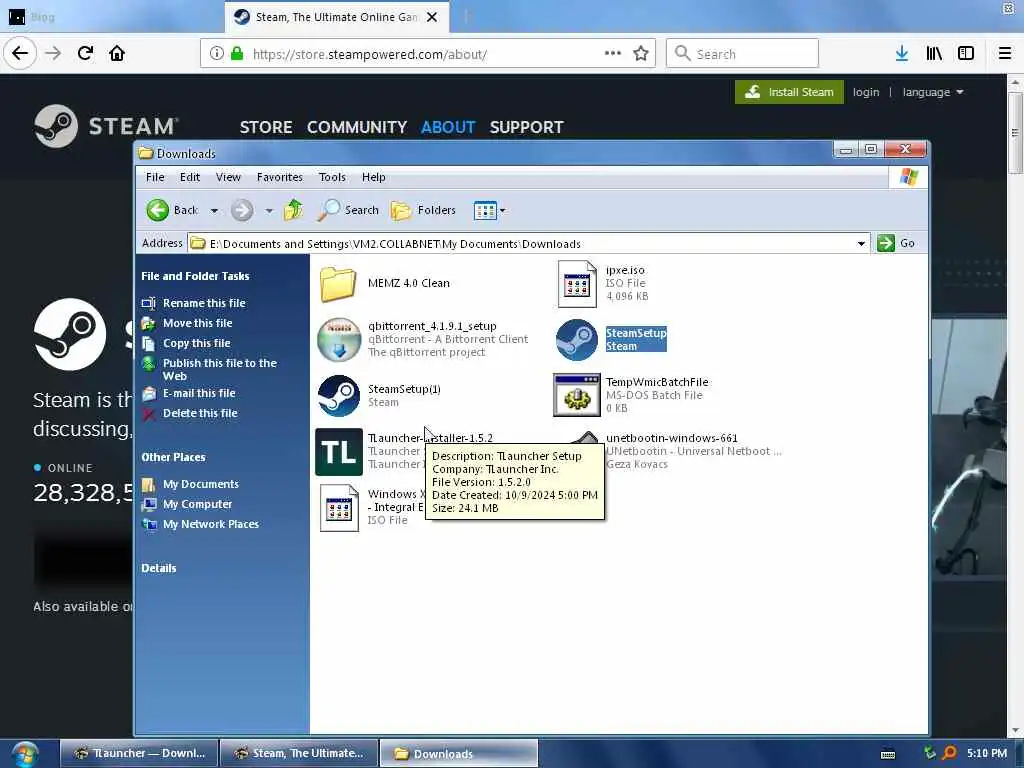The height and width of the screenshot is (768, 1024).
Task: Select the SteamSetup(1) file icon
Action: [x=338, y=395]
